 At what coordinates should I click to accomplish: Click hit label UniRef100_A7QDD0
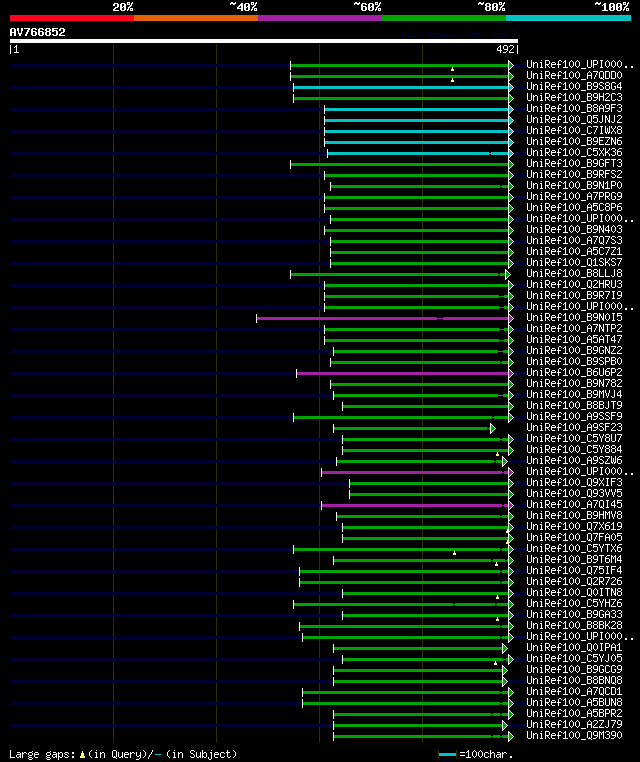click(x=574, y=75)
